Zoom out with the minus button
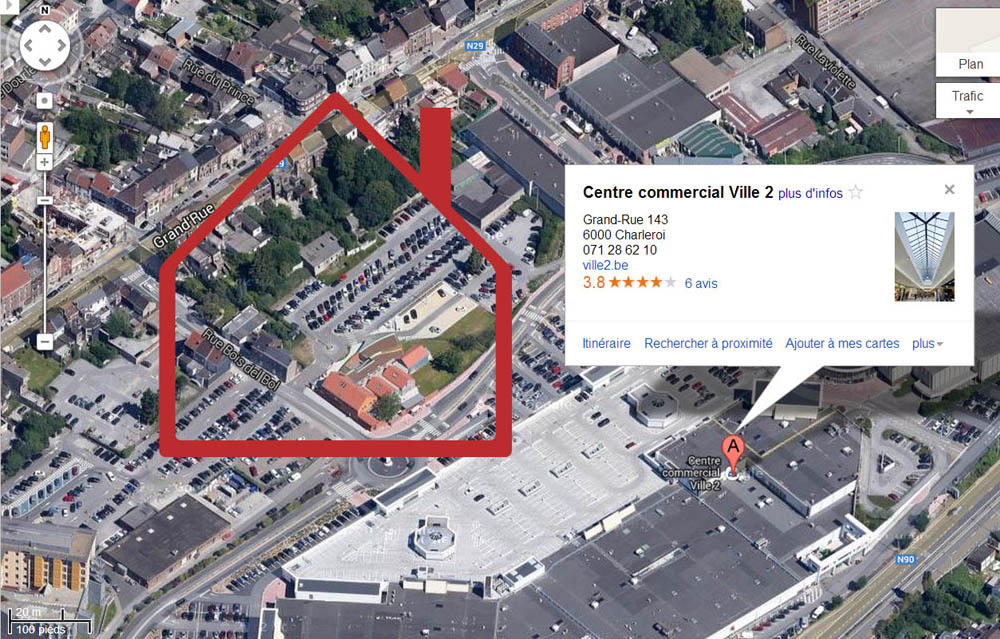 click(x=45, y=342)
